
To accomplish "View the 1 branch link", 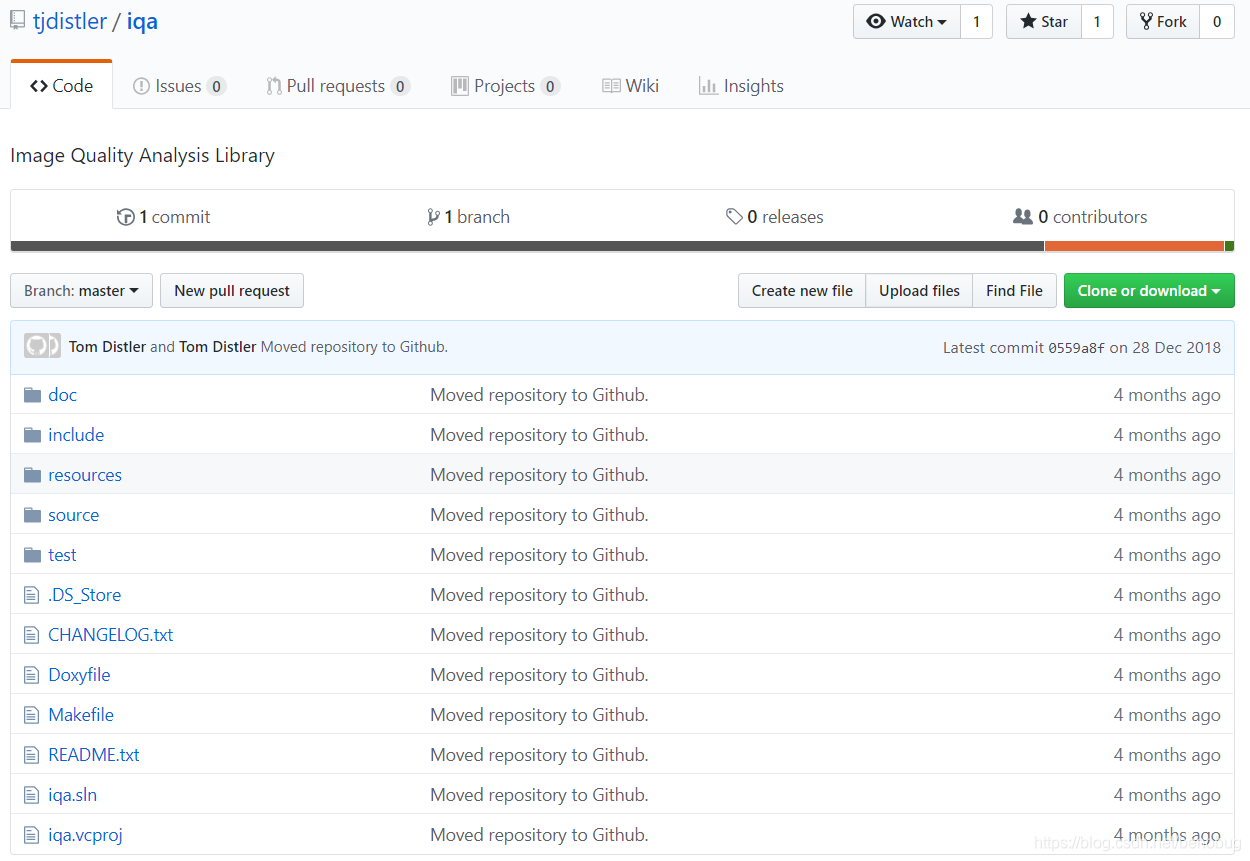I will 469,217.
